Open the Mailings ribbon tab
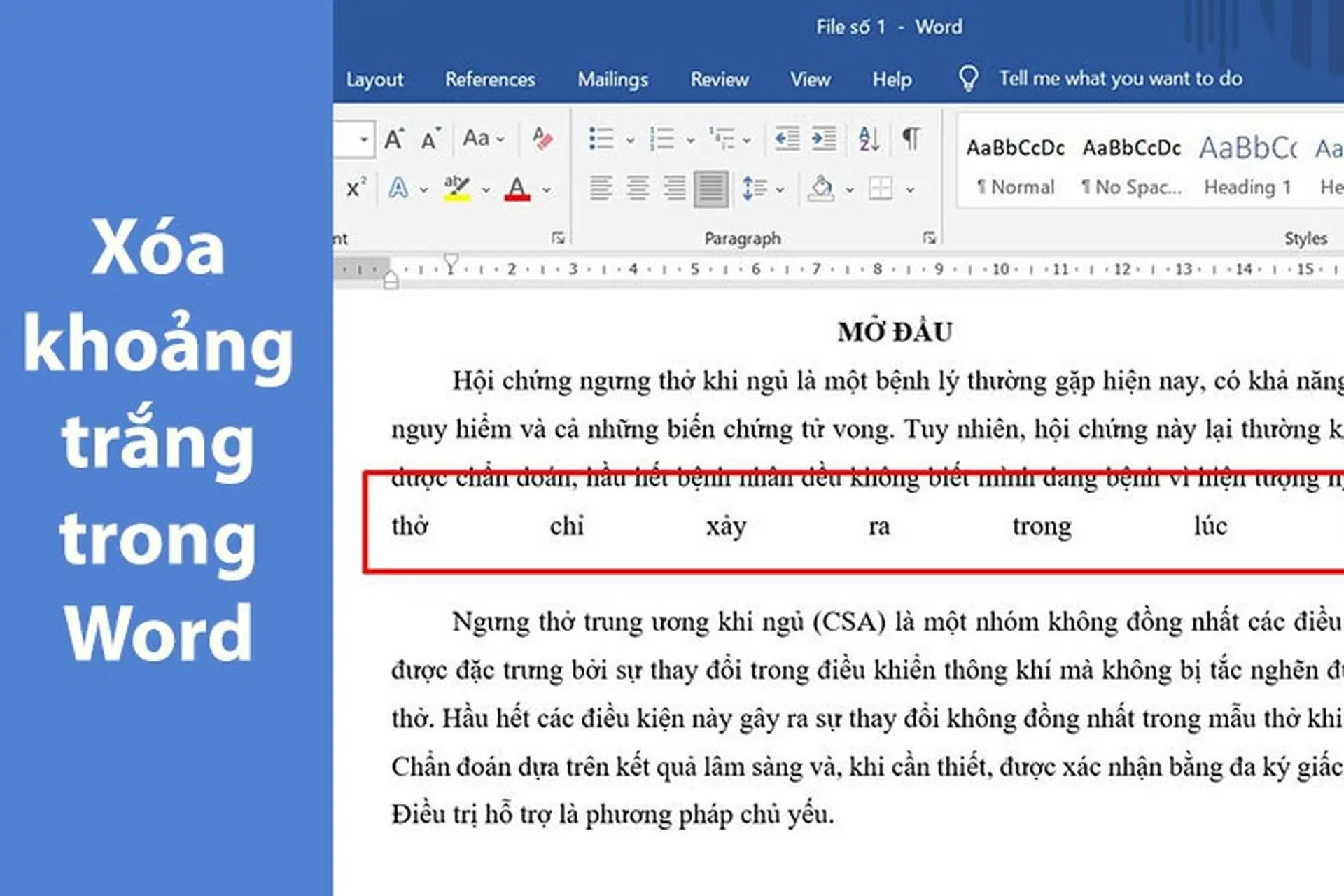The image size is (1344, 896). click(612, 79)
